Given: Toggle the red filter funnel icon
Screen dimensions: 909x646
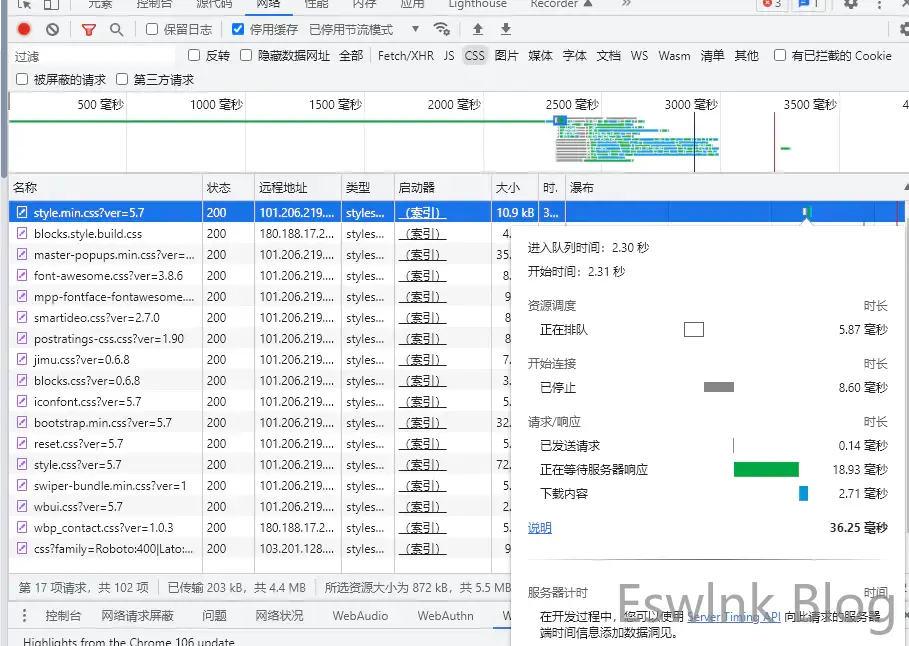Looking at the screenshot, I should (x=88, y=30).
